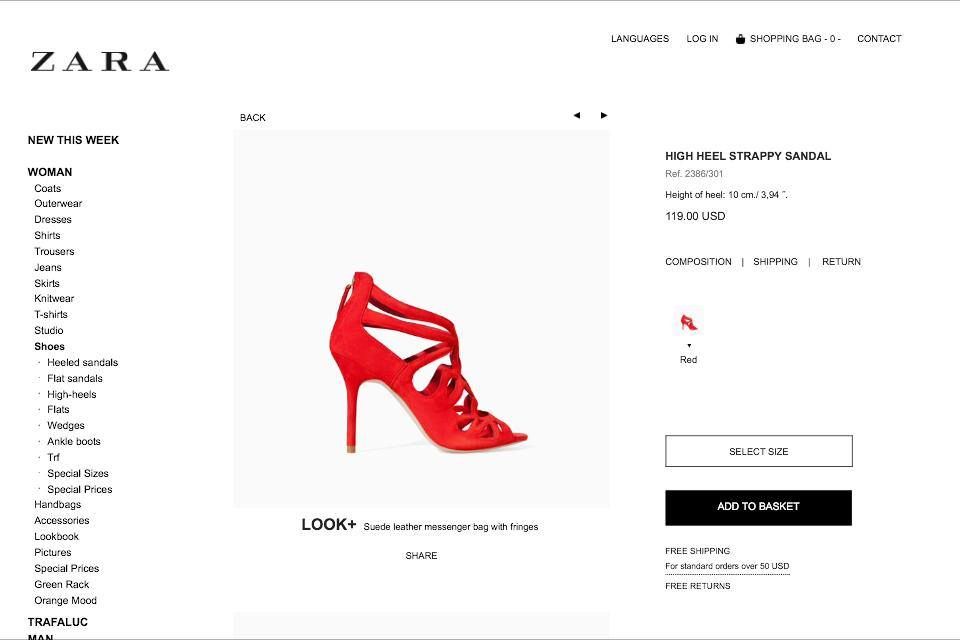Open the Shipping info tab

[775, 262]
